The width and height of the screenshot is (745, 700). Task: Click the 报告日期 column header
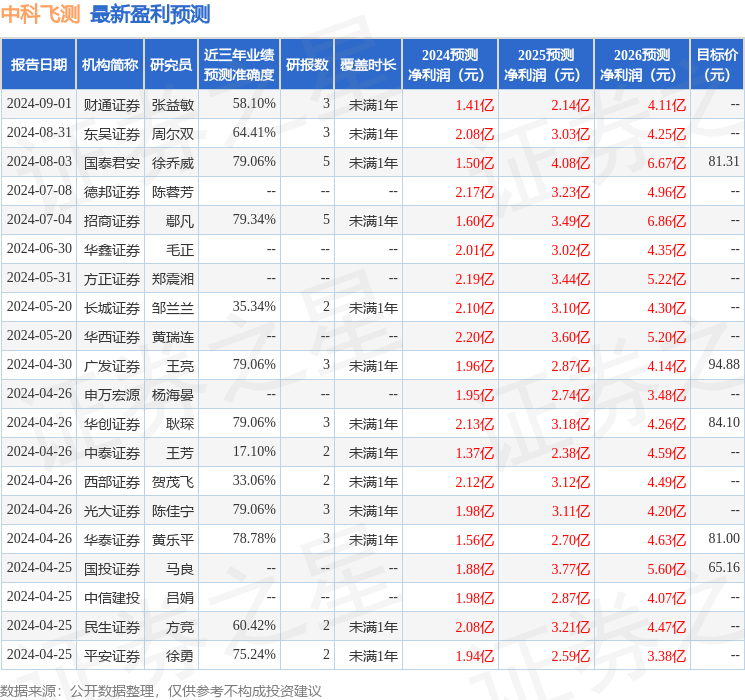coord(38,65)
